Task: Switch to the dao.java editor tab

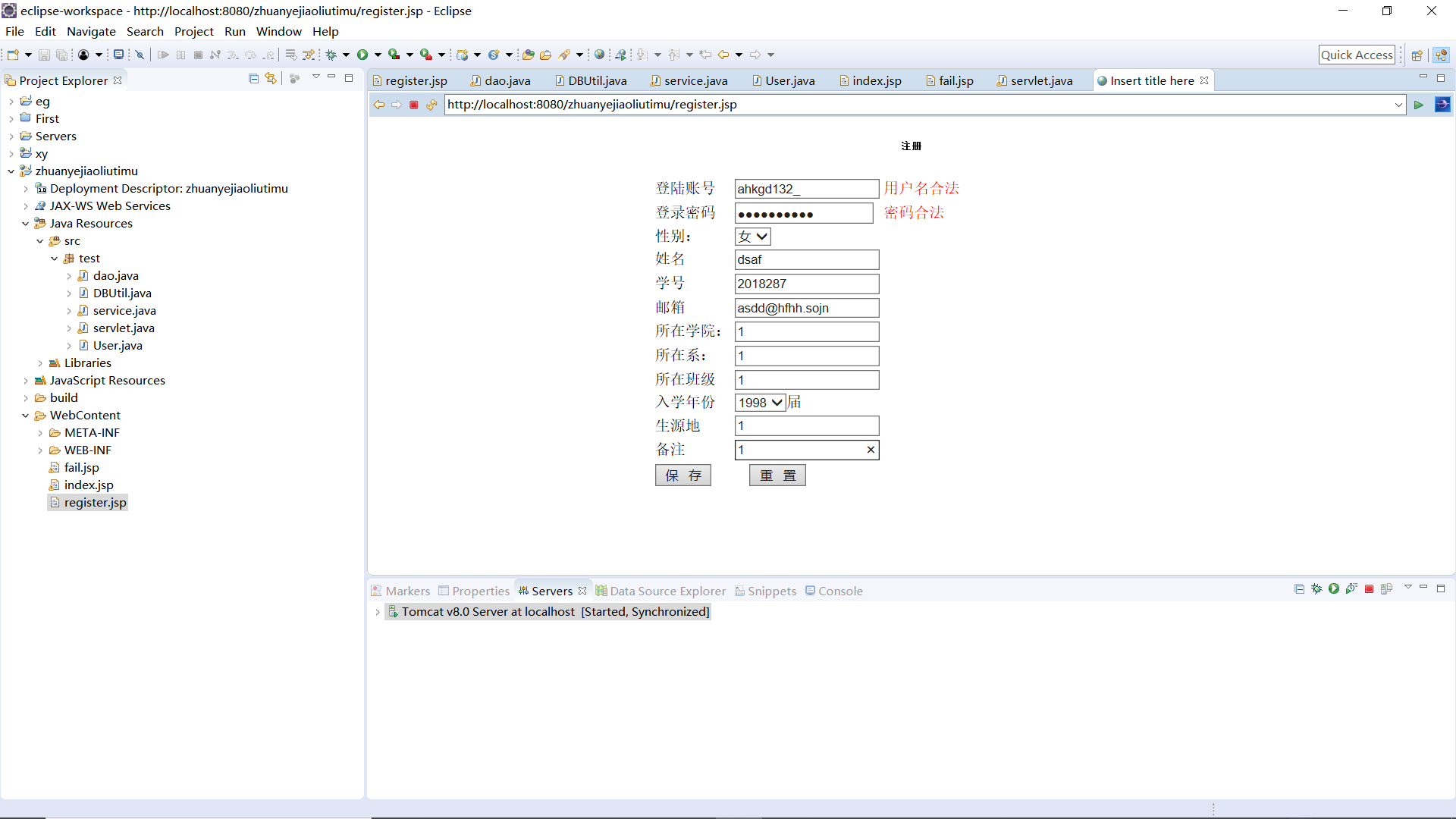Action: [500, 80]
